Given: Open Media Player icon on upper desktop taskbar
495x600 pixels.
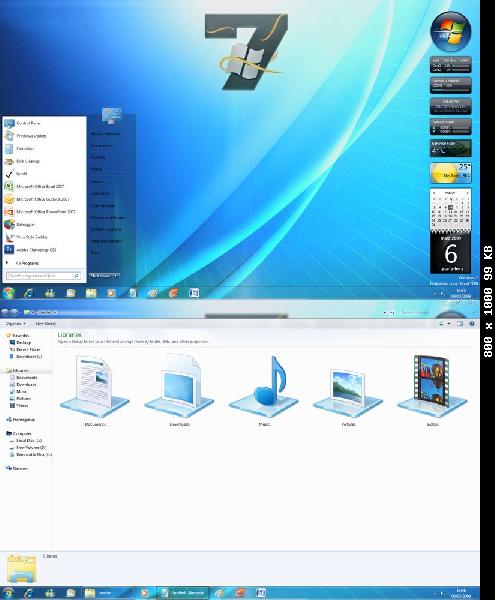Looking at the screenshot, I should point(111,293).
